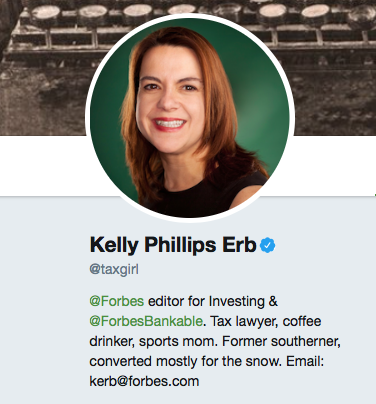The height and width of the screenshot is (404, 376).
Task: Click the word 'drinker' in bio
Action: tap(111, 341)
